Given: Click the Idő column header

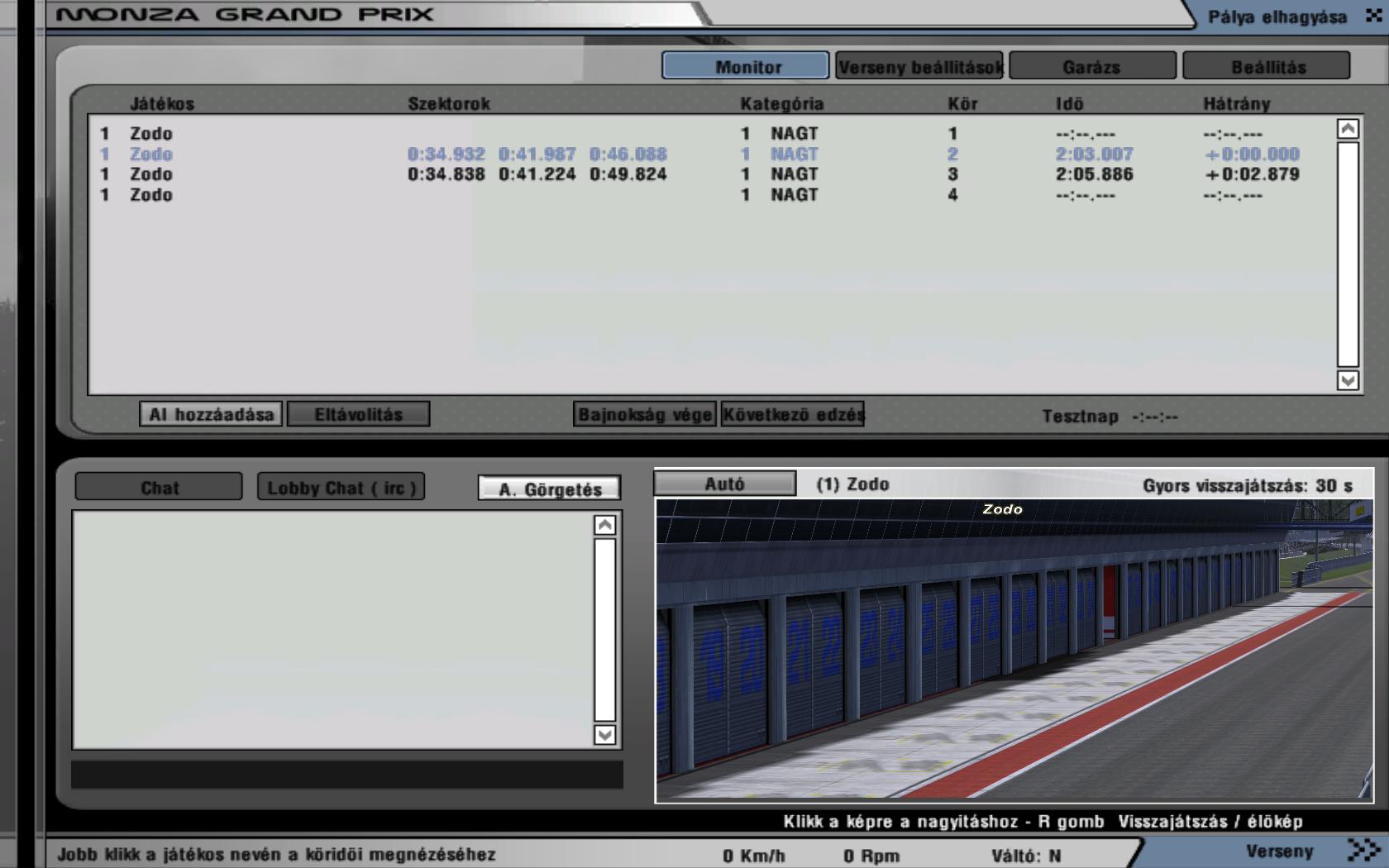Looking at the screenshot, I should [1069, 103].
